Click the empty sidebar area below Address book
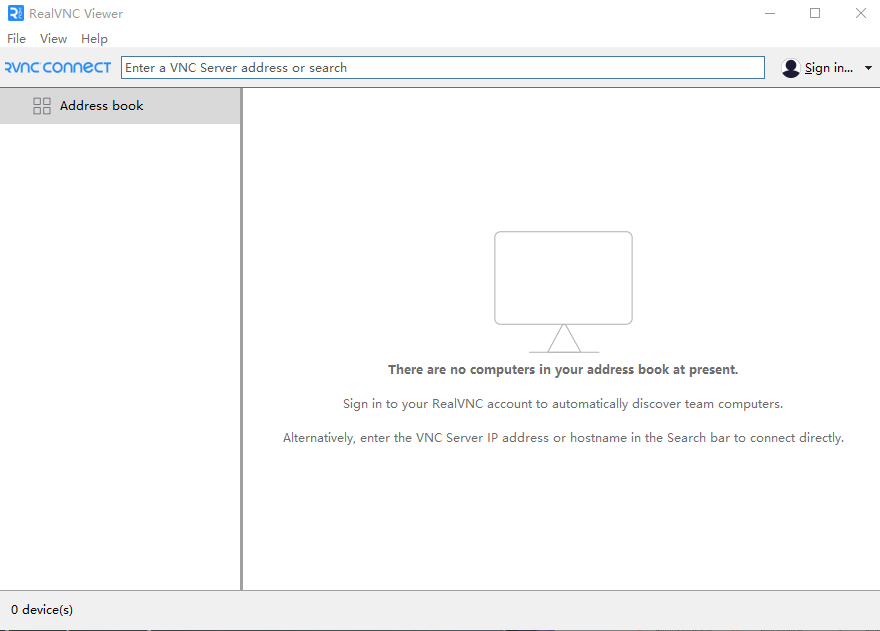880x631 pixels. (x=120, y=350)
